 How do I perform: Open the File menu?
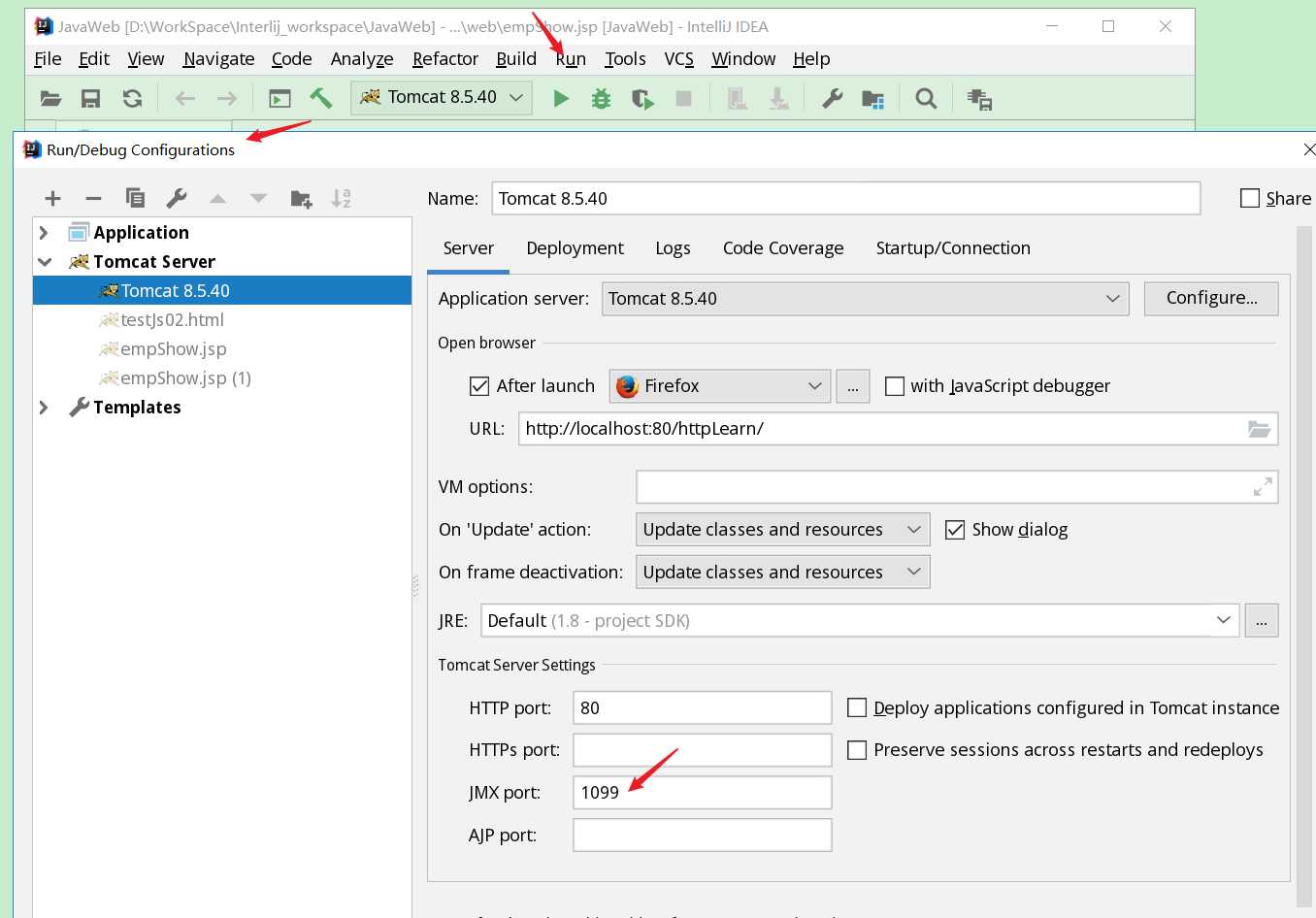pos(48,59)
